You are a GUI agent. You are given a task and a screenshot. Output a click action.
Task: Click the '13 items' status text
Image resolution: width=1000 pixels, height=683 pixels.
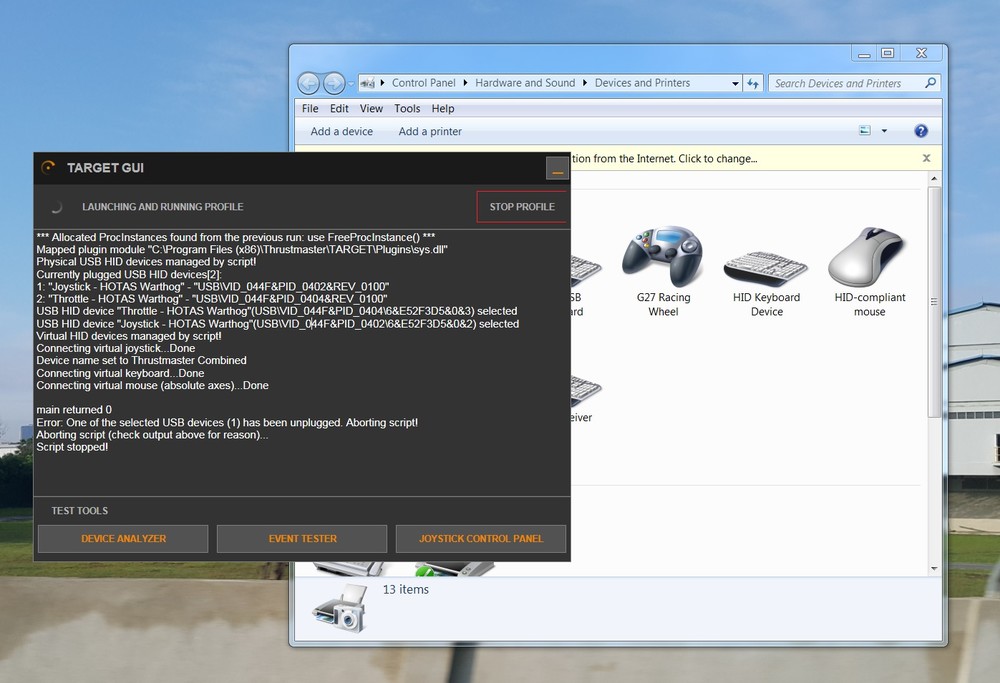[x=406, y=589]
